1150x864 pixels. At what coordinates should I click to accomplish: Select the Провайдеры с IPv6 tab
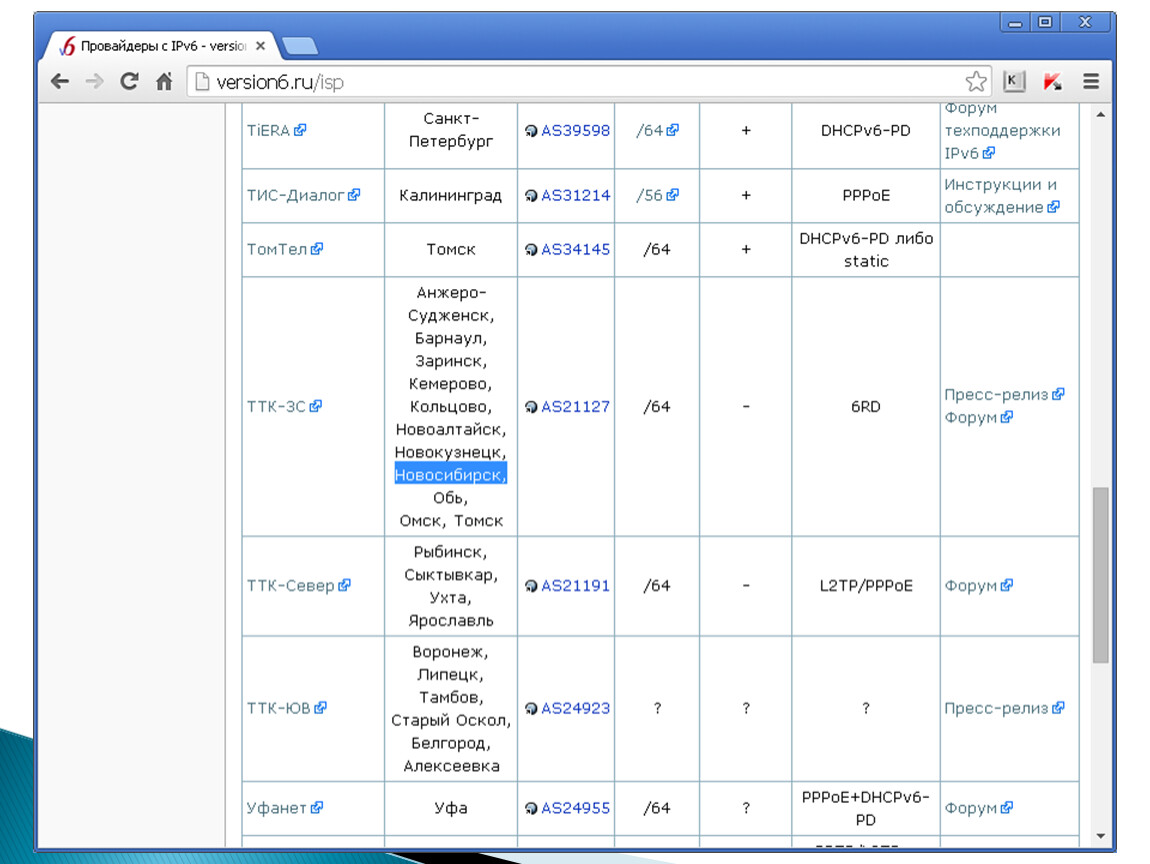[160, 46]
